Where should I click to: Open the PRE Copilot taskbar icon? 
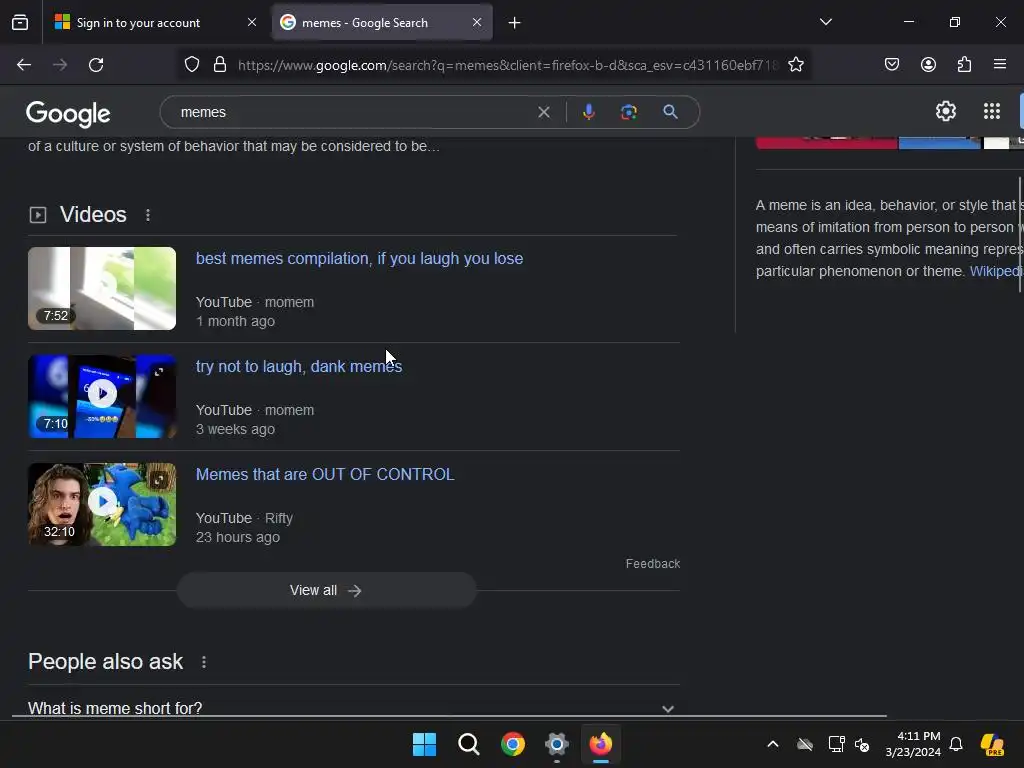(x=992, y=744)
